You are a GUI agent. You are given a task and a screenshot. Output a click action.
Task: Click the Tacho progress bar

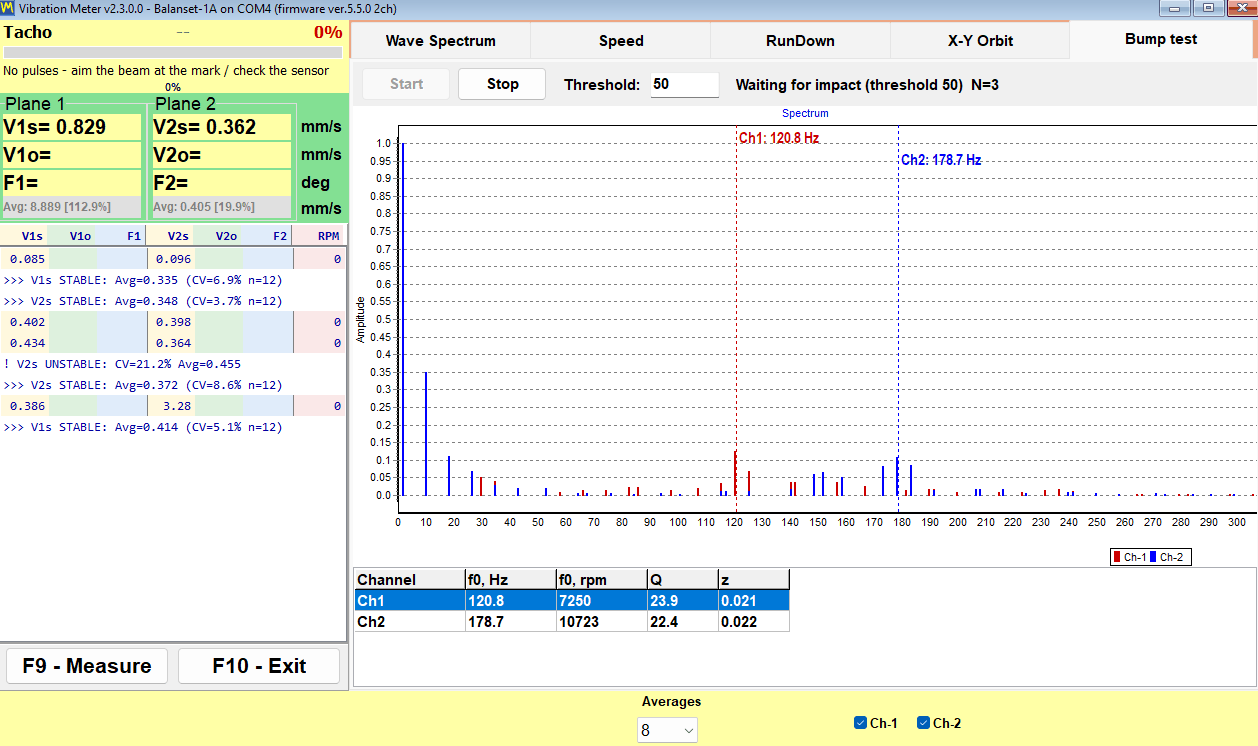click(172, 52)
